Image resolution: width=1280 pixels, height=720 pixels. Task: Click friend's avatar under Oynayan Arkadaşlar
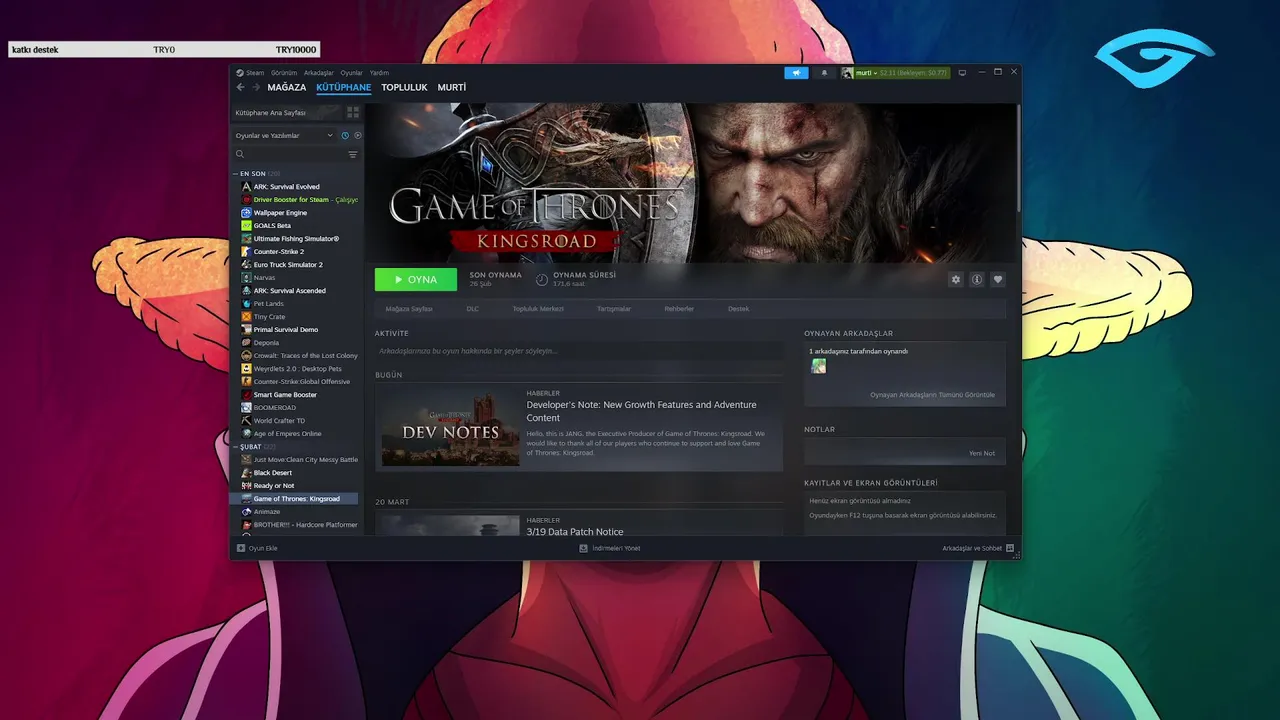pyautogui.click(x=818, y=366)
